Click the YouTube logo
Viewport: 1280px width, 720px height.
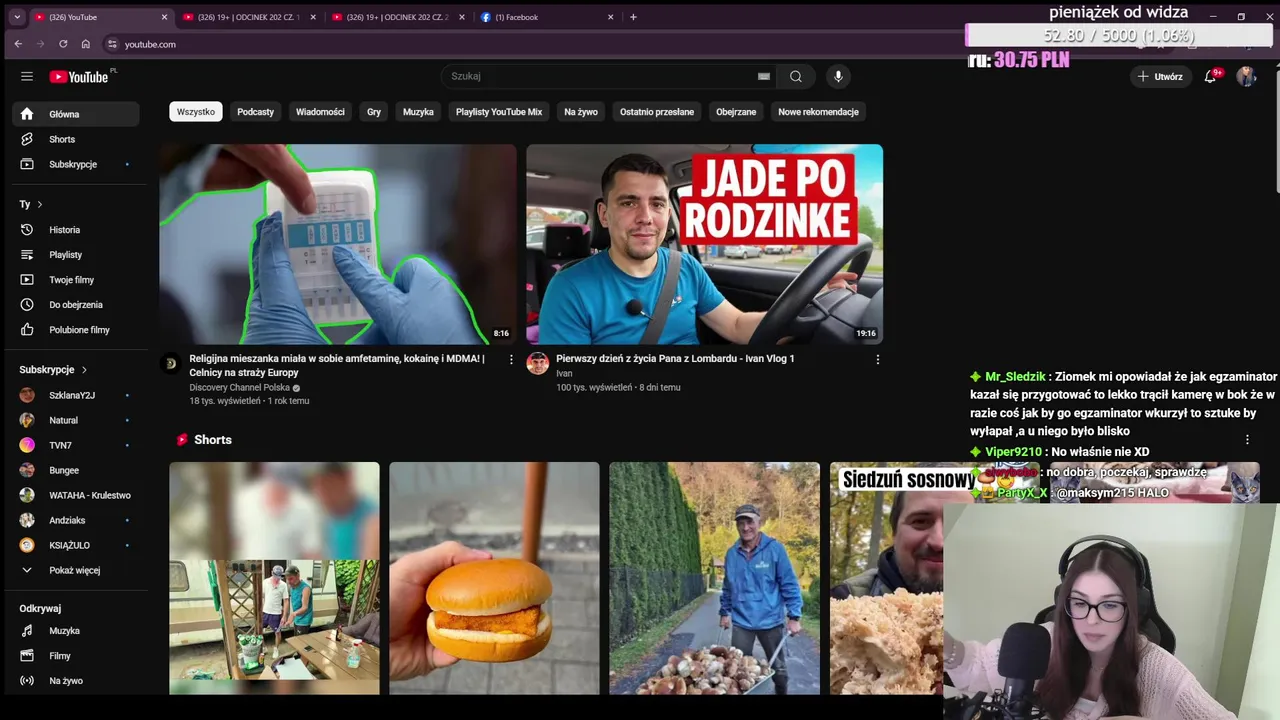[x=80, y=77]
